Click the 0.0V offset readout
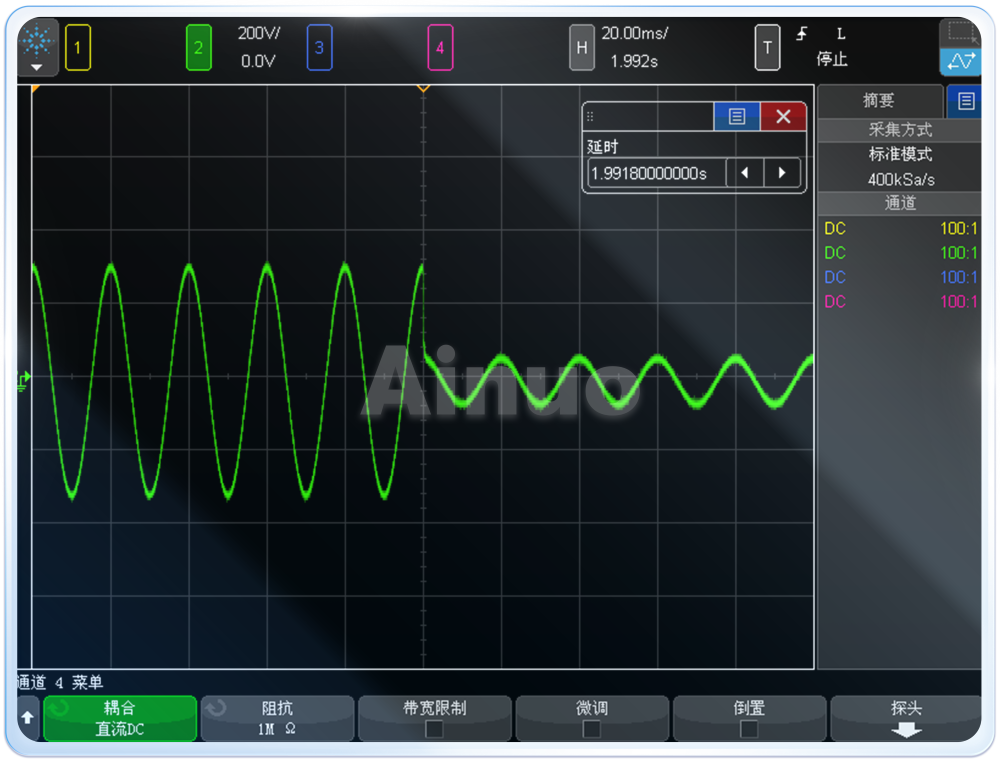 click(258, 61)
